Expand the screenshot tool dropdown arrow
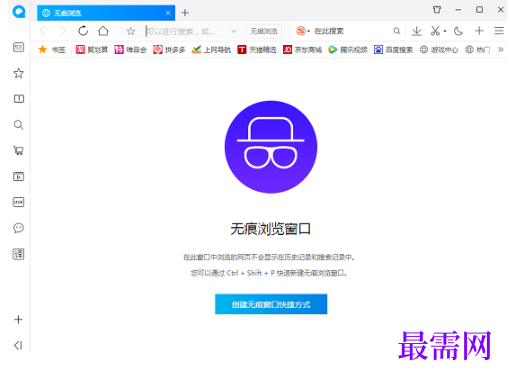Screen dimensions: 510x377 point(445,31)
